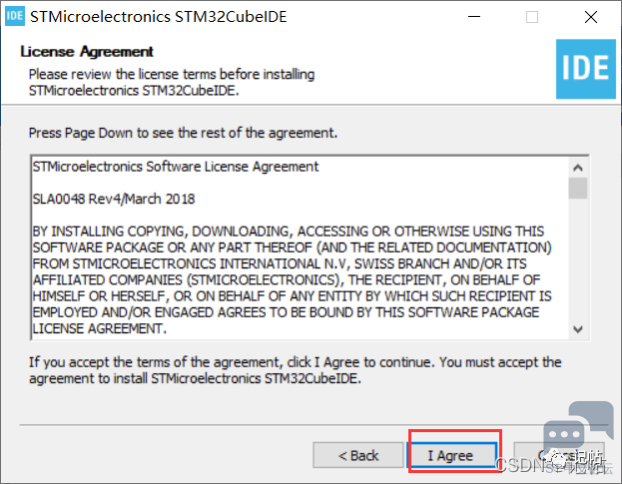This screenshot has width=622, height=484.
Task: Click the scrollbar track below the thumb
Action: coord(578,259)
